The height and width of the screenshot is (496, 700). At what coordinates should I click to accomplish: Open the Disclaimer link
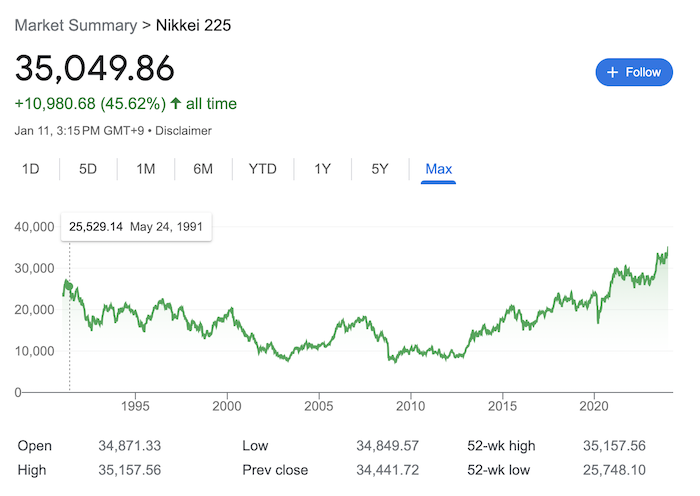click(185, 130)
